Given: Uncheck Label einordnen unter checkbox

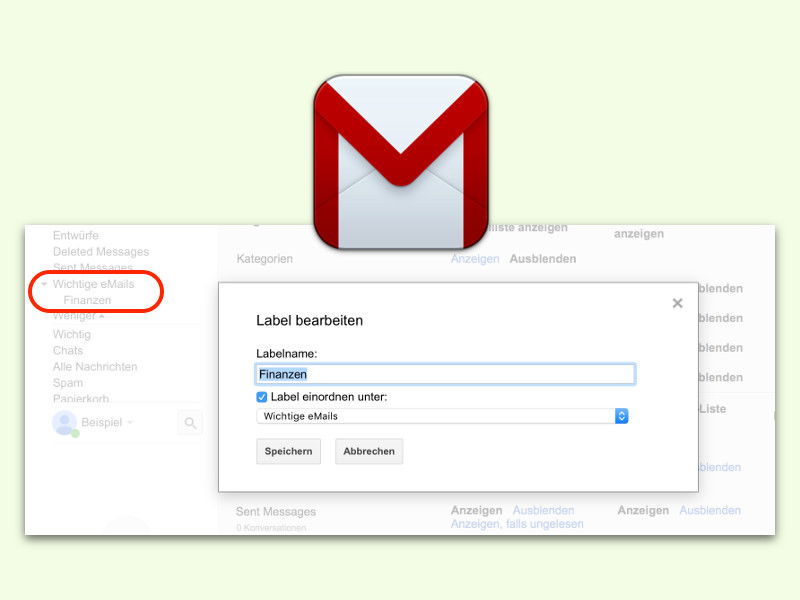Looking at the screenshot, I should point(262,397).
